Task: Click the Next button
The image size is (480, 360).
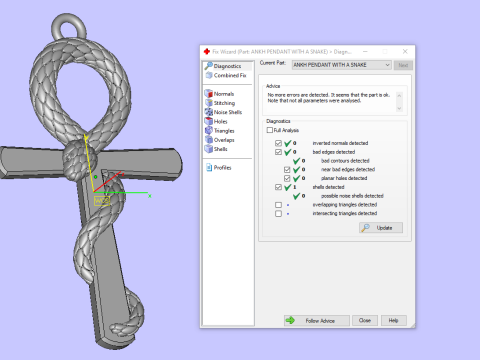Action: point(403,65)
